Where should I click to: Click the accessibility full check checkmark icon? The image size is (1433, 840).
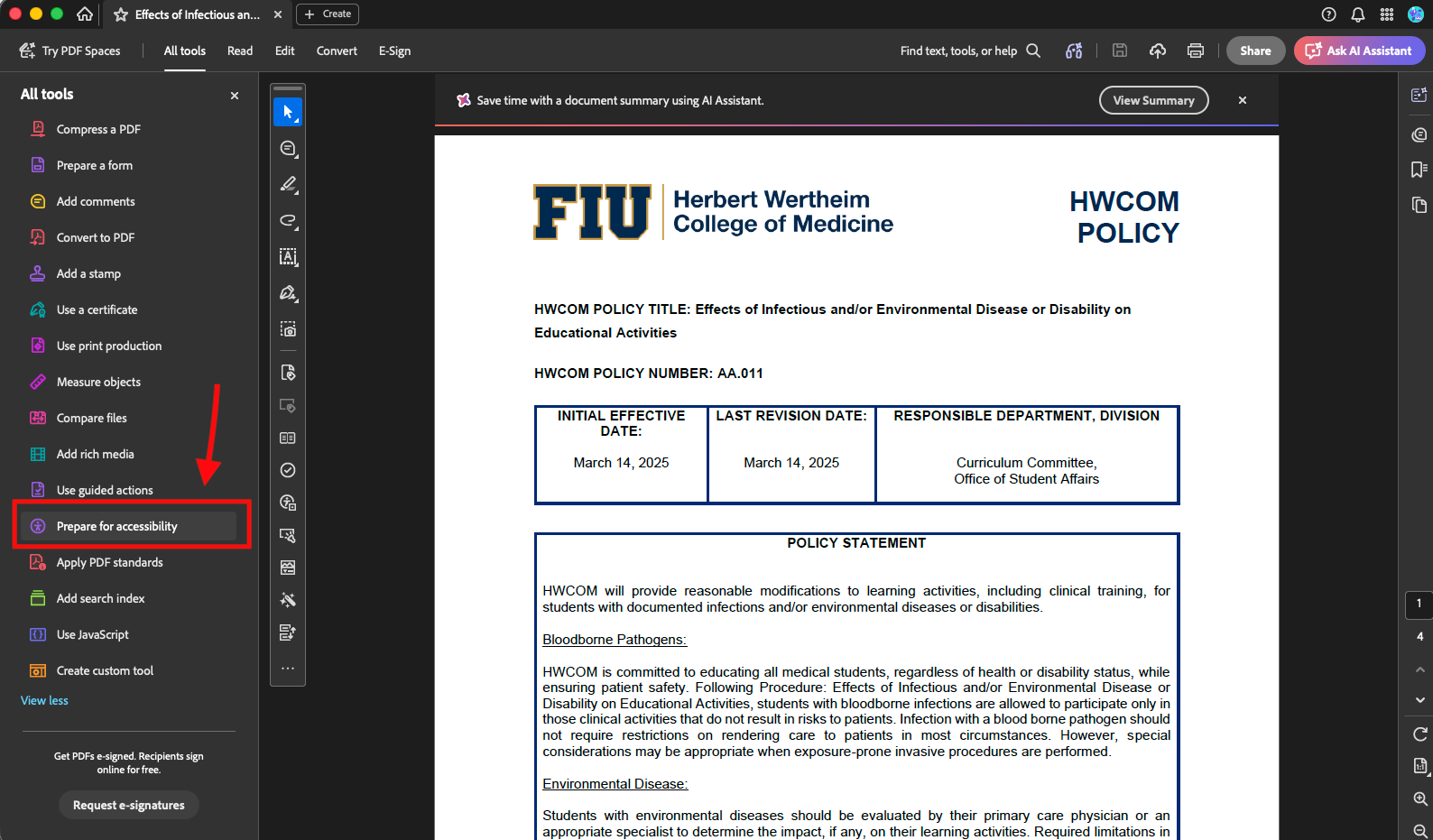[x=288, y=470]
